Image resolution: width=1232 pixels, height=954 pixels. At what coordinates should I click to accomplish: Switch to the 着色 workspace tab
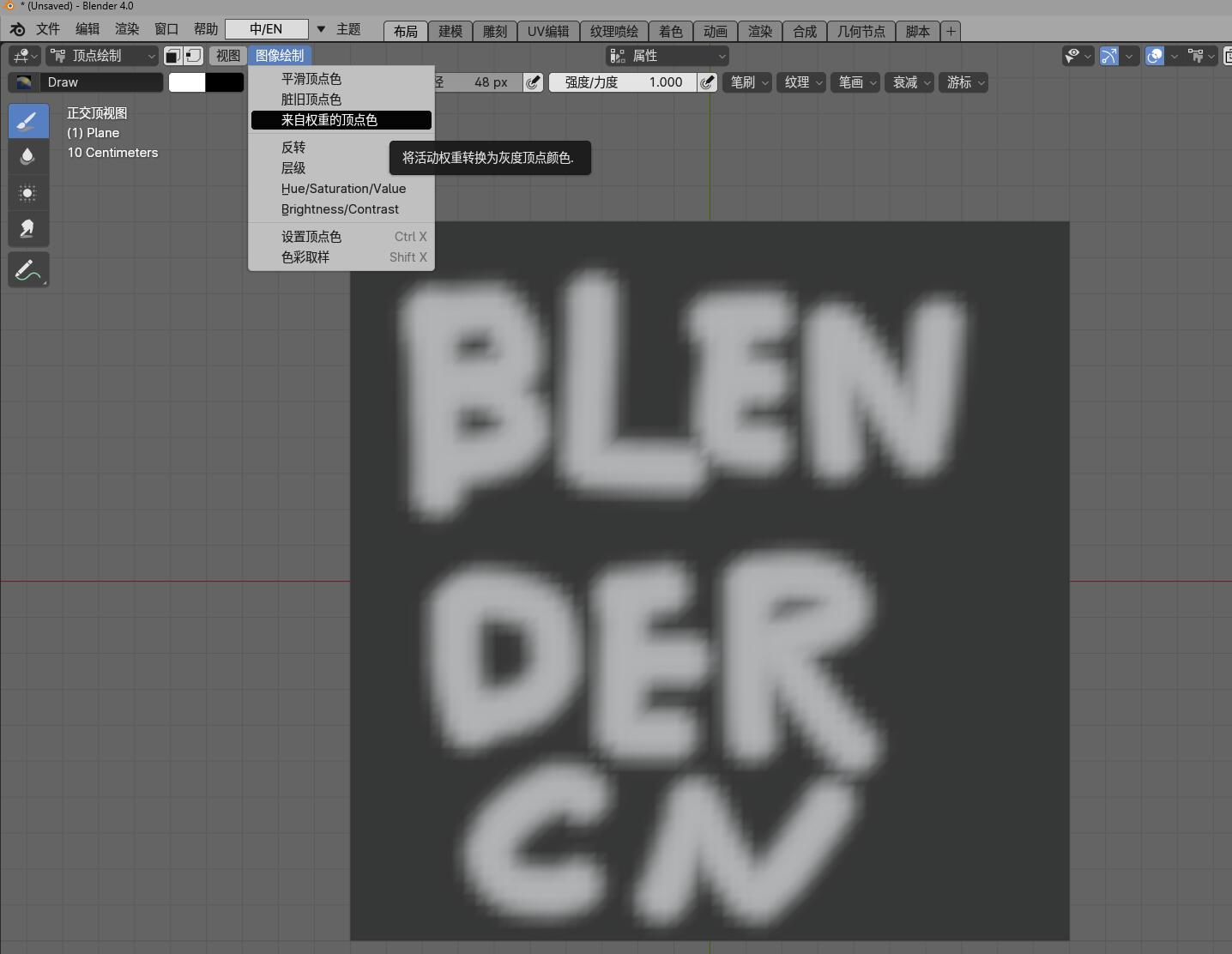671,32
